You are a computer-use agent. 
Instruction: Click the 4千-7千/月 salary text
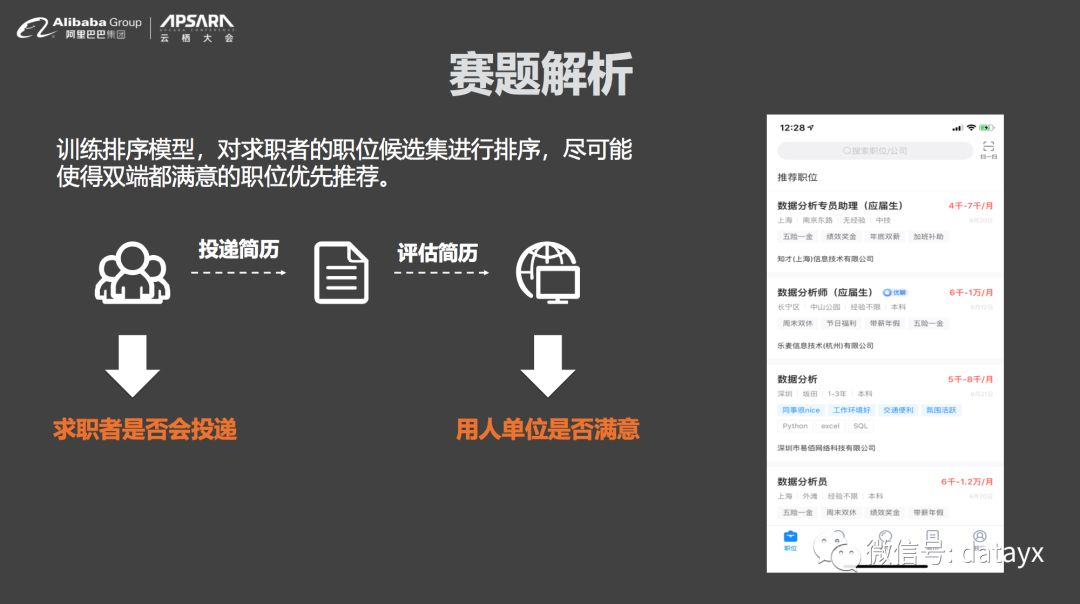[970, 206]
